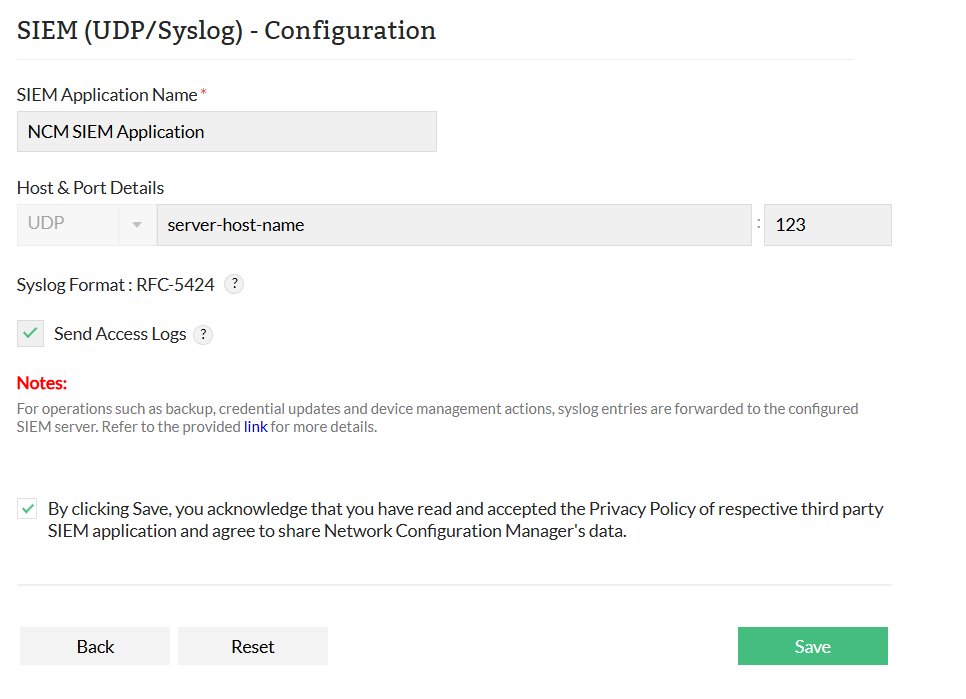
Task: Uncheck the Send Access Logs checkbox
Action: click(x=30, y=334)
